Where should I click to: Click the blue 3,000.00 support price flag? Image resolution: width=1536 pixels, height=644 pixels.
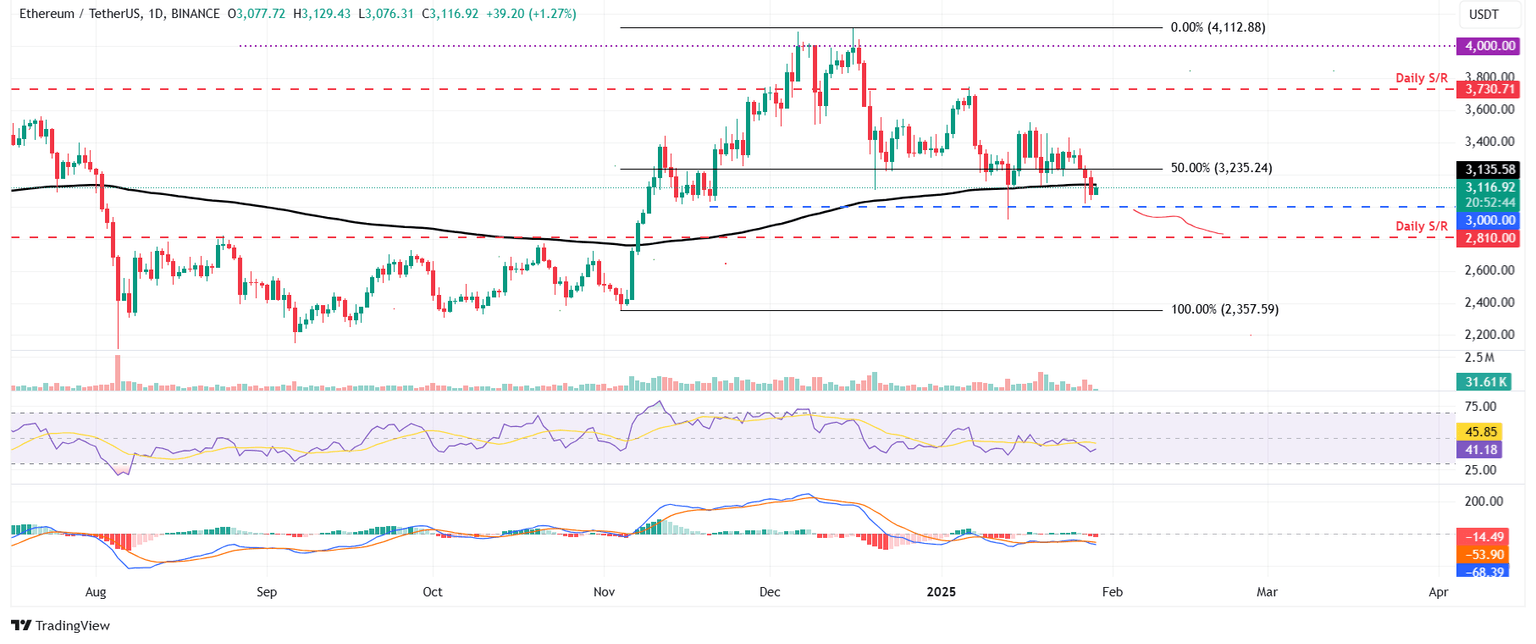tap(1488, 220)
